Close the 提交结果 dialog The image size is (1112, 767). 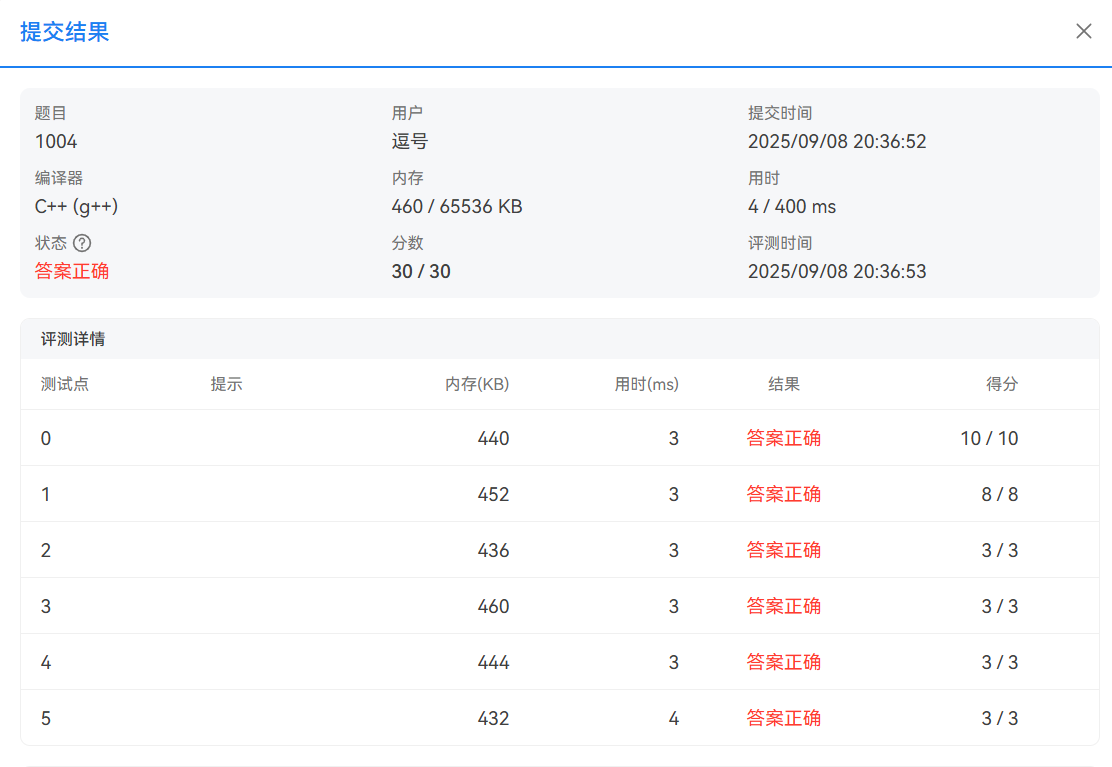(x=1083, y=31)
